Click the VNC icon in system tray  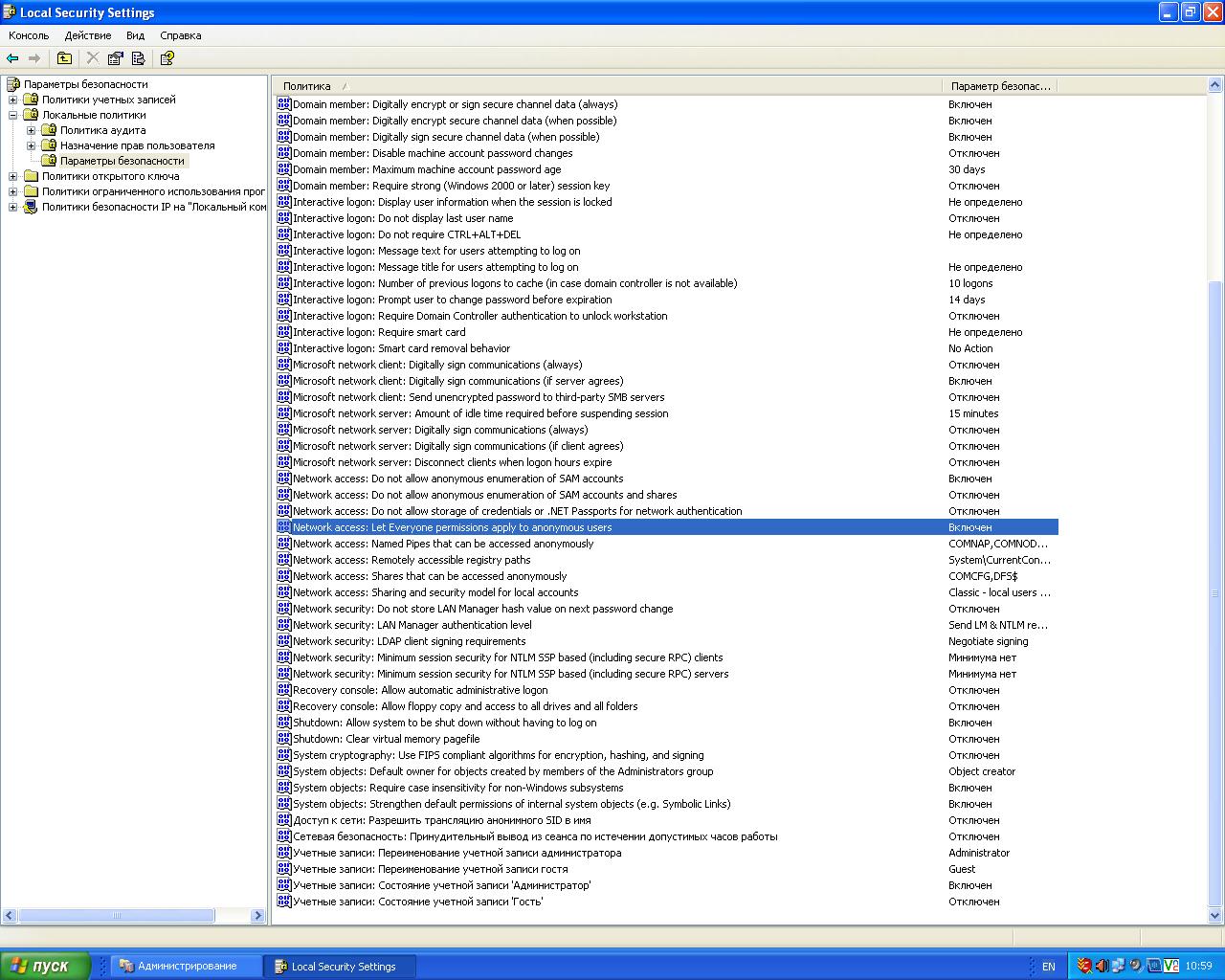[1170, 966]
